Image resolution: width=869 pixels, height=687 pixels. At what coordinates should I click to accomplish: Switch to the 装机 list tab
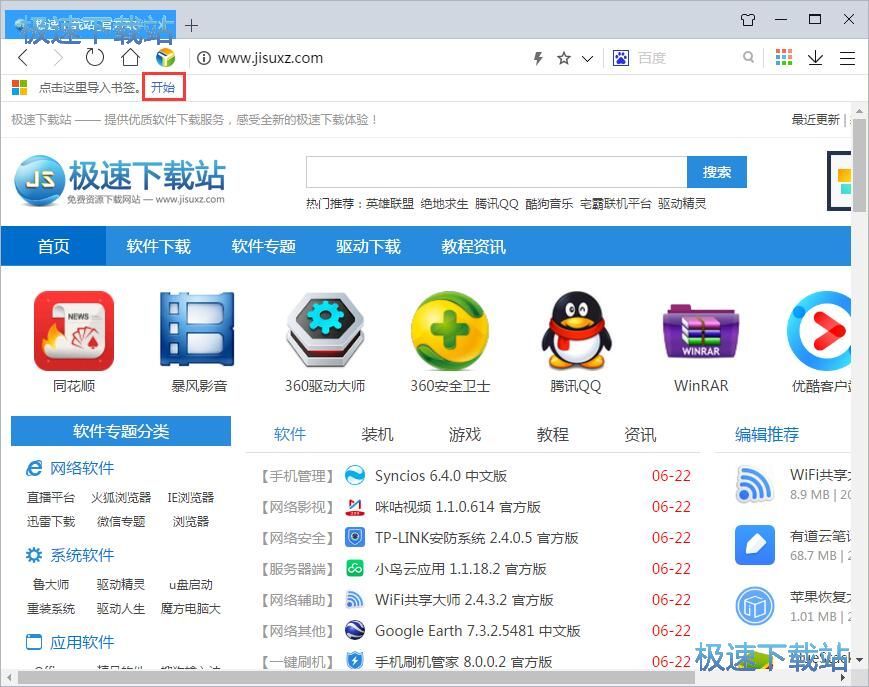point(377,434)
